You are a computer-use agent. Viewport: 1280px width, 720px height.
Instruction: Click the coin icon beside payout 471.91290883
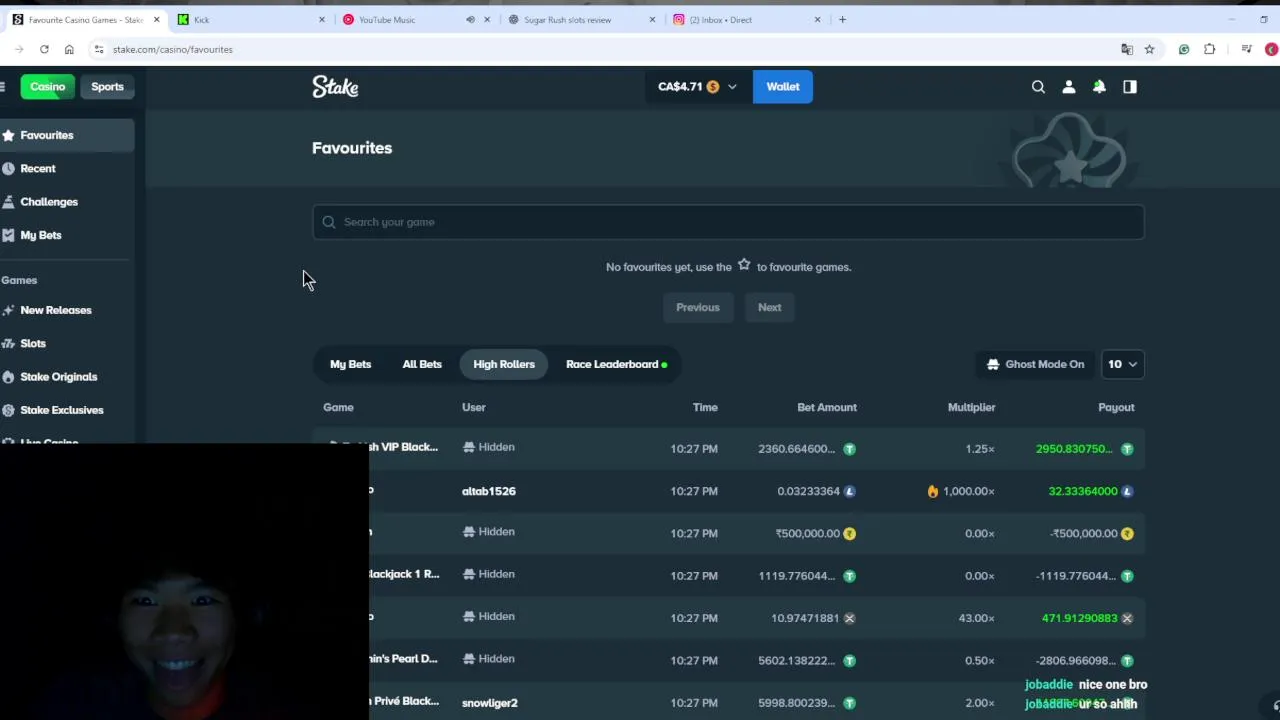[x=1127, y=618]
